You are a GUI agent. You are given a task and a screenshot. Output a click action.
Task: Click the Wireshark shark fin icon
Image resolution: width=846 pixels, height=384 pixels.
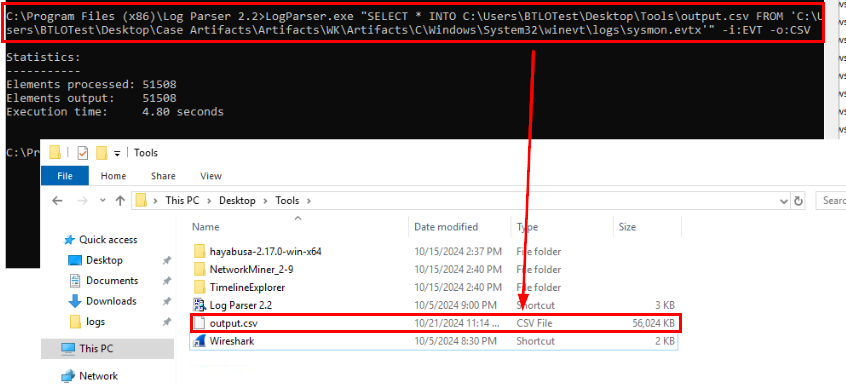pos(200,341)
